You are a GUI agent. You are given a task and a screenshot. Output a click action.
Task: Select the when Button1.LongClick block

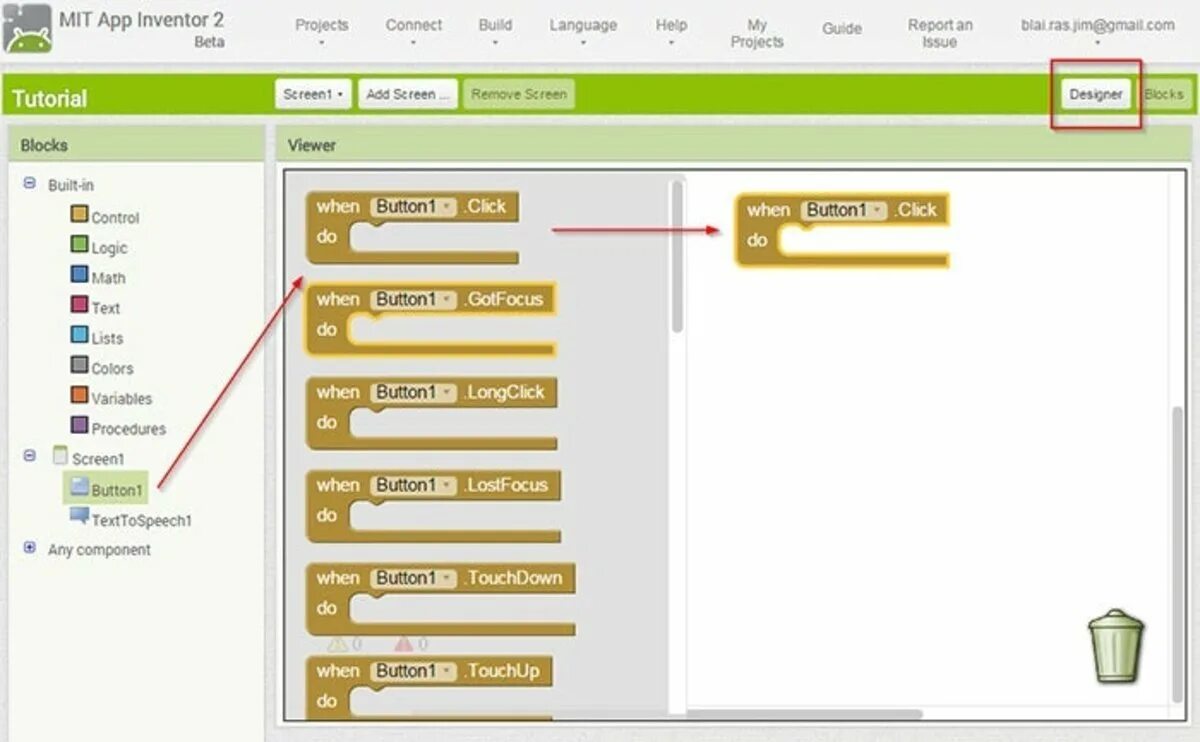(431, 412)
